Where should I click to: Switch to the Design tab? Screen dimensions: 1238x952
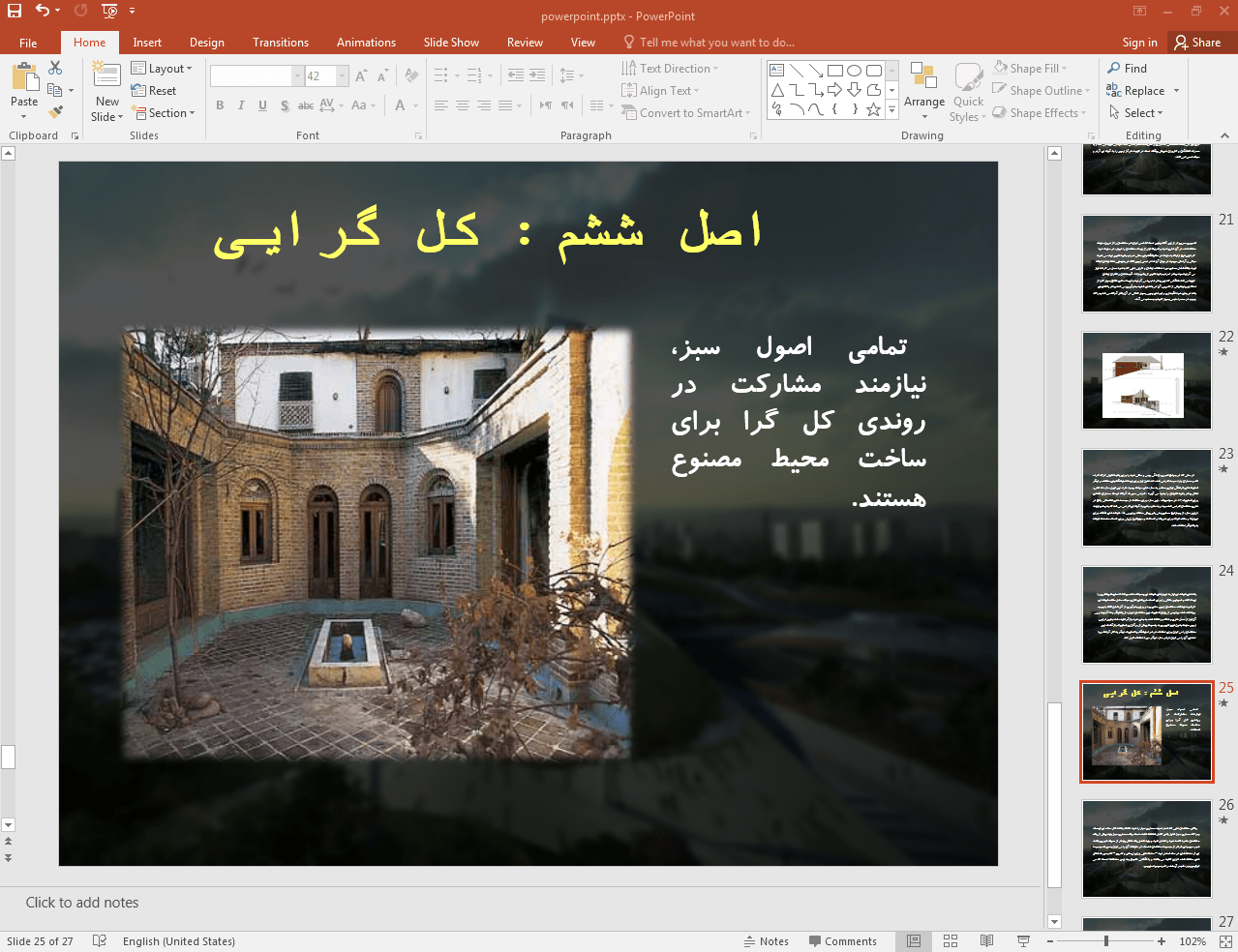tap(207, 43)
